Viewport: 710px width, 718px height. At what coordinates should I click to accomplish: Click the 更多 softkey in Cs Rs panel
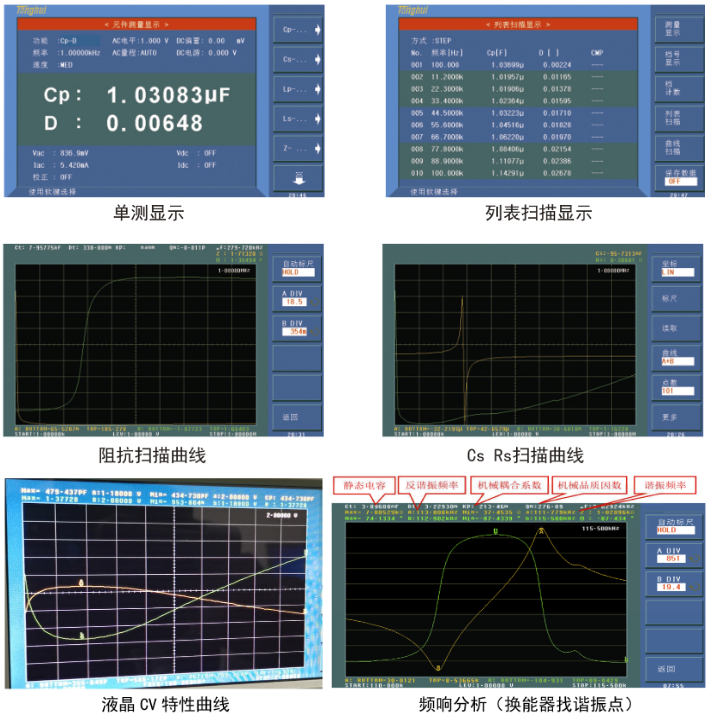pos(677,417)
